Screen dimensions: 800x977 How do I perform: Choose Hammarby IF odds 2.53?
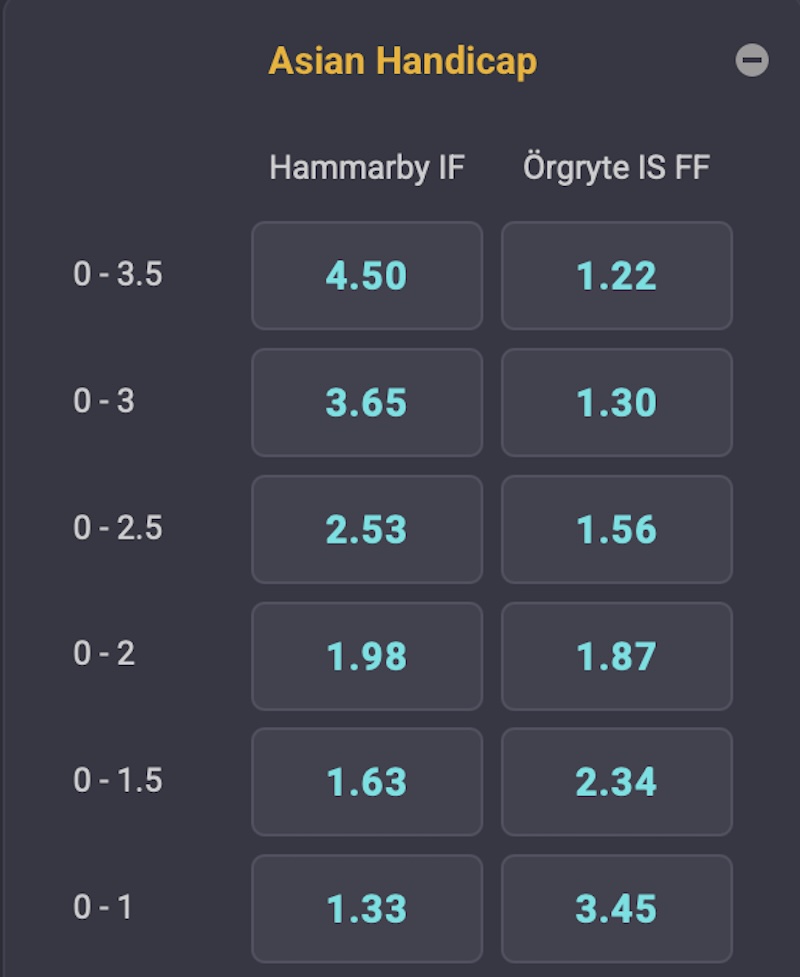[366, 529]
